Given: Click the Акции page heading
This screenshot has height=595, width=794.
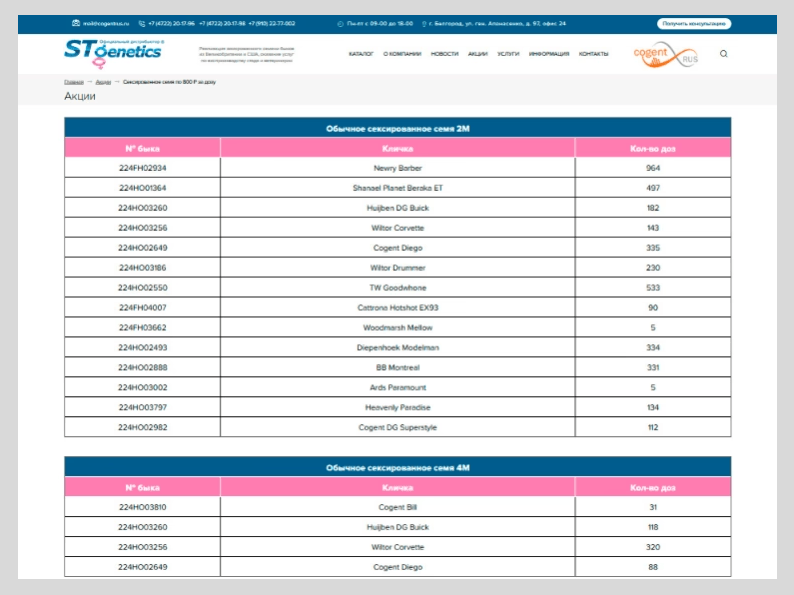Looking at the screenshot, I should coord(80,96).
